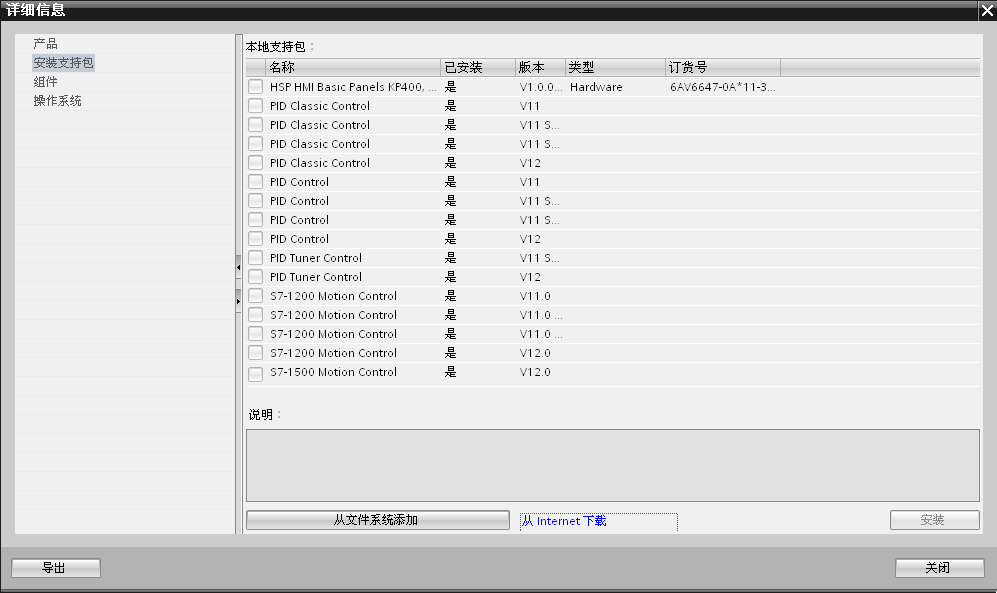Open the 从 Internet 下载 link
This screenshot has width=997, height=593.
[x=563, y=521]
